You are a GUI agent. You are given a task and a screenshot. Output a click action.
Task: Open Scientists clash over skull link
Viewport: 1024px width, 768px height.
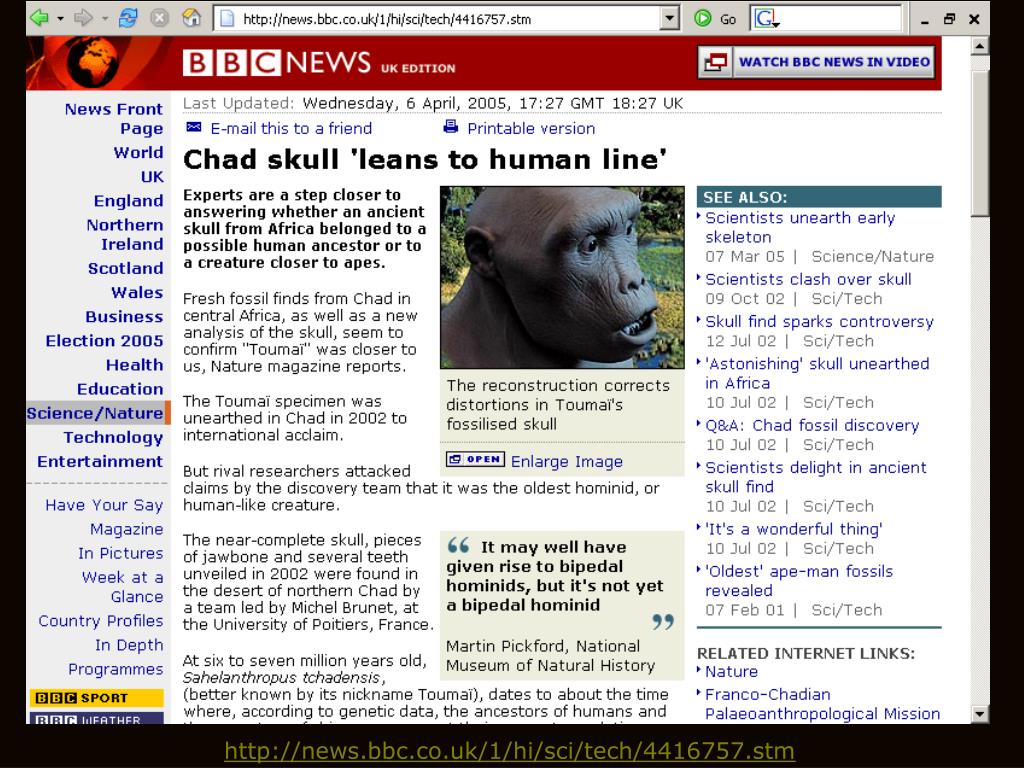tap(808, 280)
